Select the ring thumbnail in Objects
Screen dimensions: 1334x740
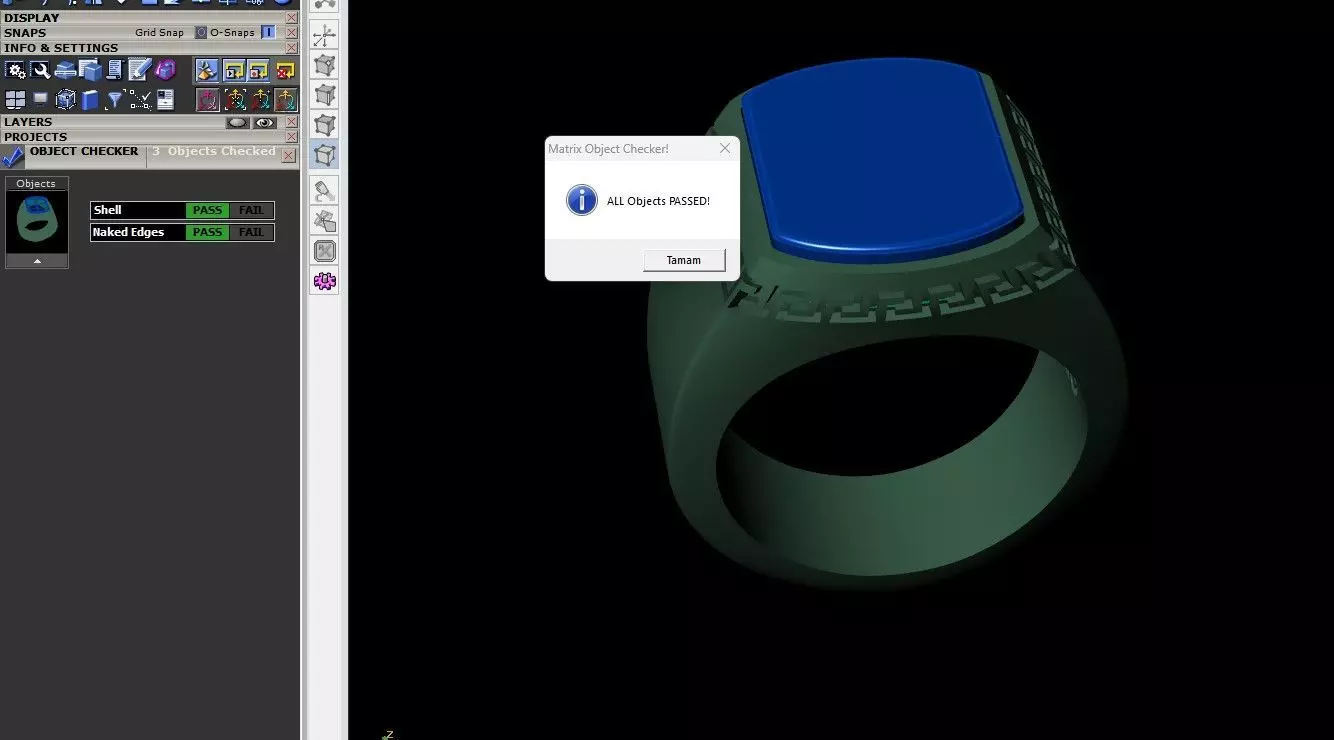coord(37,221)
